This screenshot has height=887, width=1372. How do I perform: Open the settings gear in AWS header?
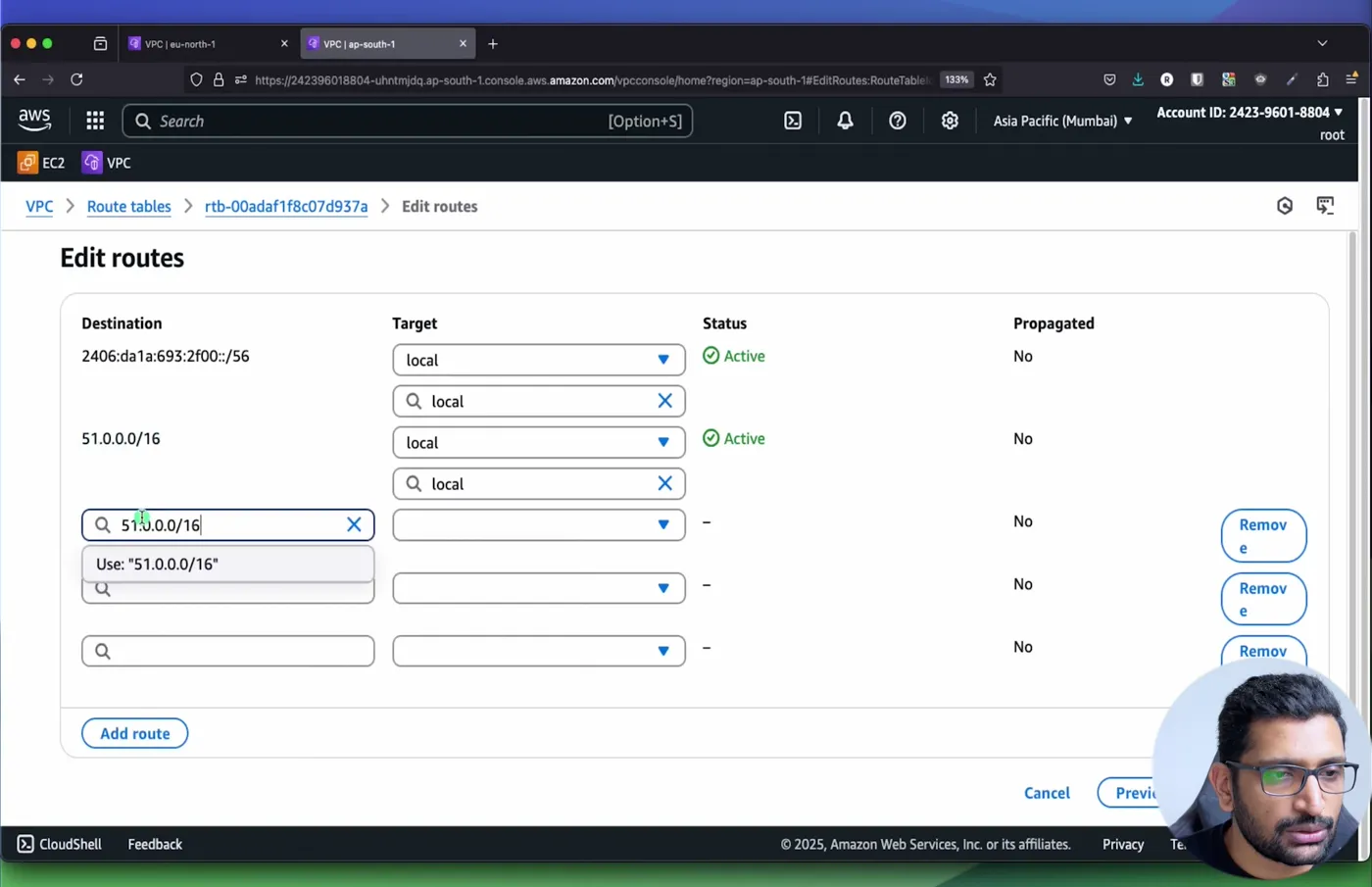click(950, 121)
